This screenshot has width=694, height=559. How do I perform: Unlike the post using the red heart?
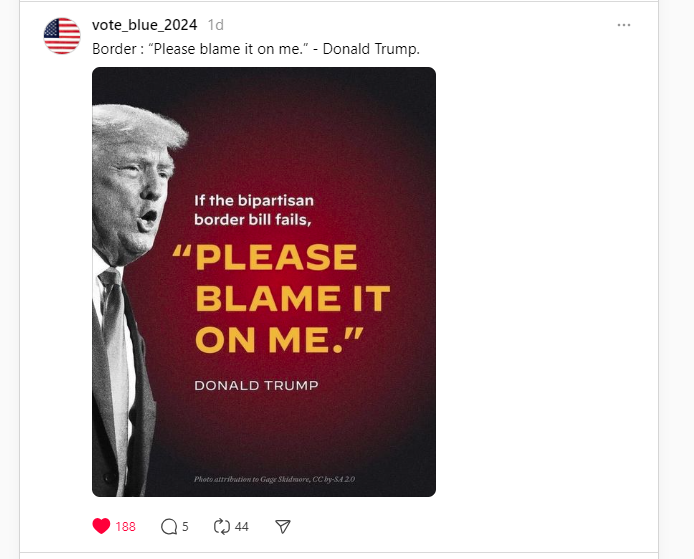click(x=101, y=526)
